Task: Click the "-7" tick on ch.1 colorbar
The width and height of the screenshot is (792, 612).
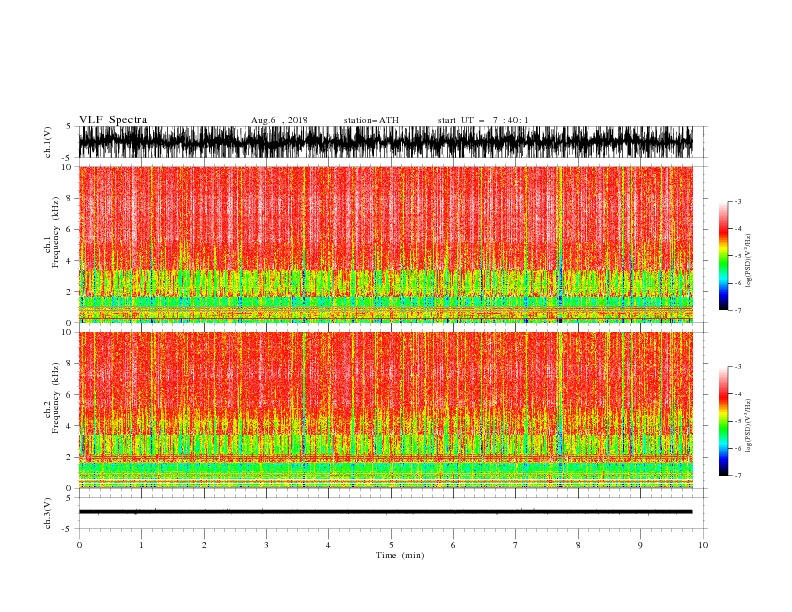Action: pyautogui.click(x=737, y=310)
